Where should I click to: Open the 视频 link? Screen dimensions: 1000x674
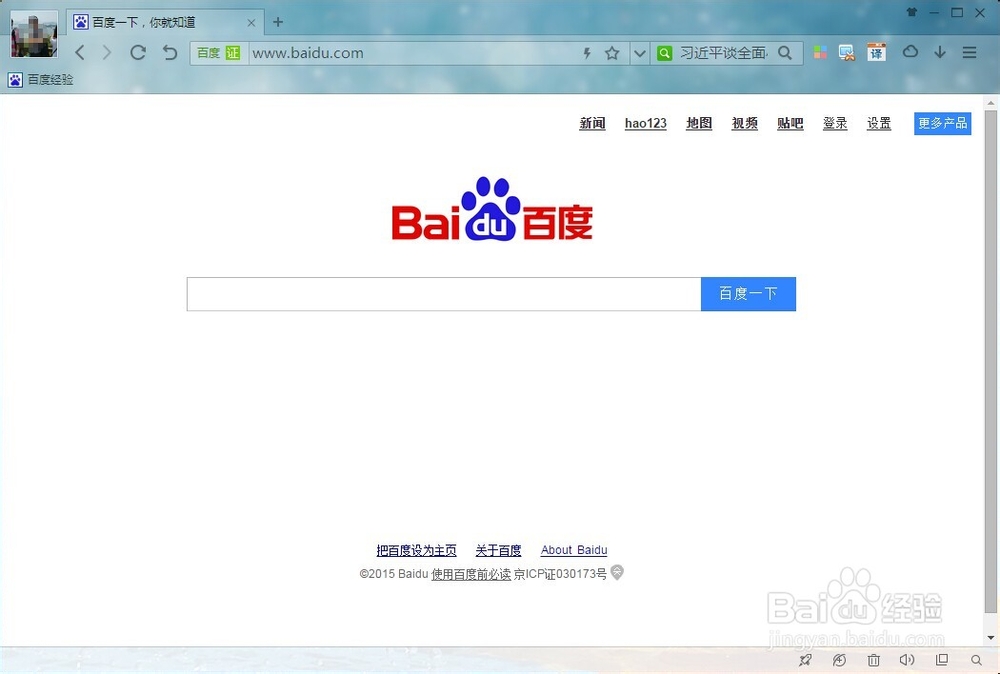pos(744,123)
